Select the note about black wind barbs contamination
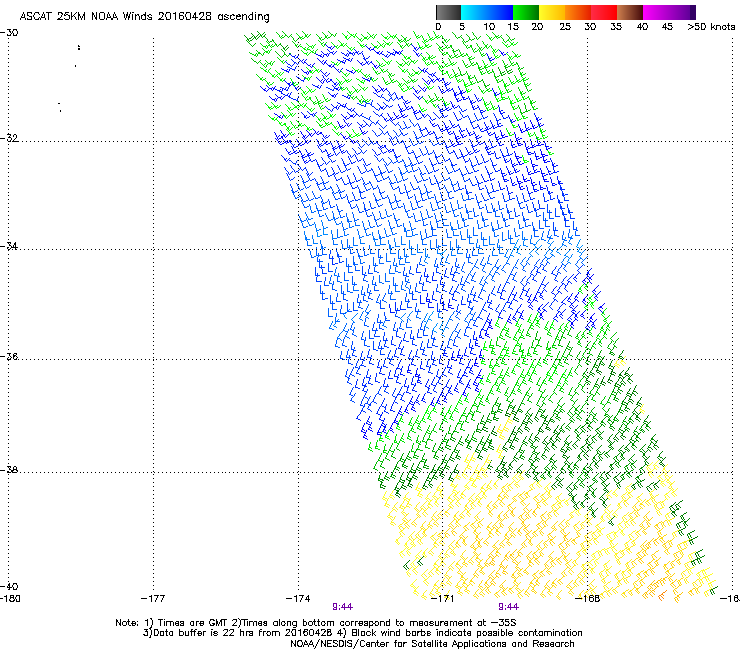740x650 pixels. click(x=460, y=633)
